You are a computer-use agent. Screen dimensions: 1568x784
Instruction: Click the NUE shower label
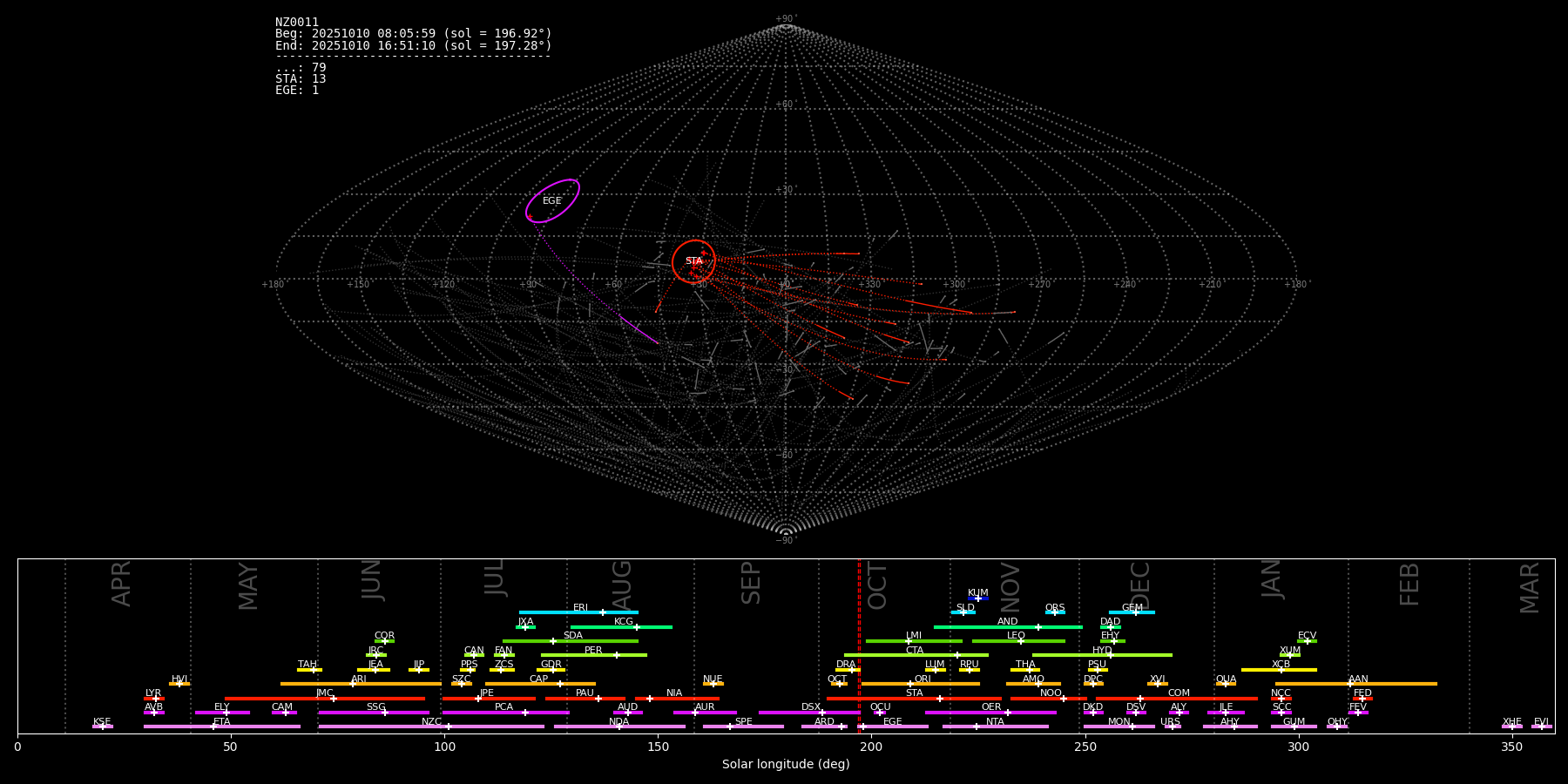pyautogui.click(x=713, y=679)
